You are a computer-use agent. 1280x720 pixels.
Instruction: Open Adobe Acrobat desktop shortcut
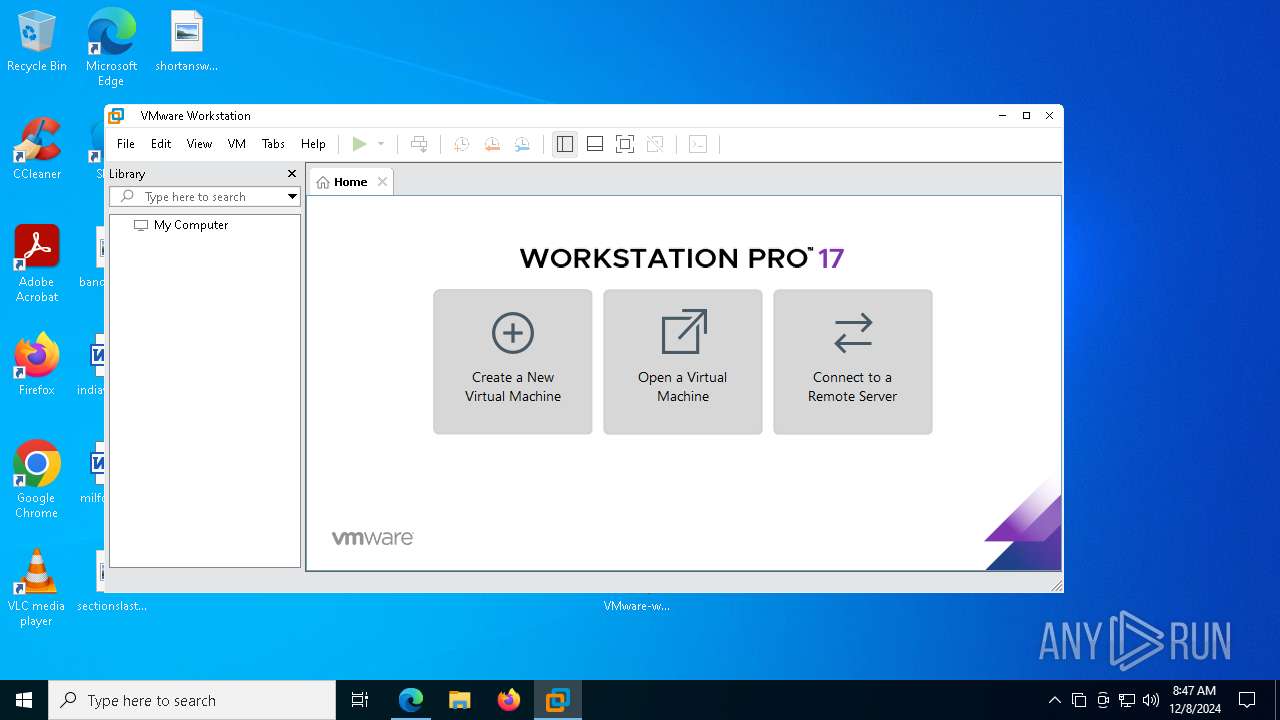click(37, 263)
